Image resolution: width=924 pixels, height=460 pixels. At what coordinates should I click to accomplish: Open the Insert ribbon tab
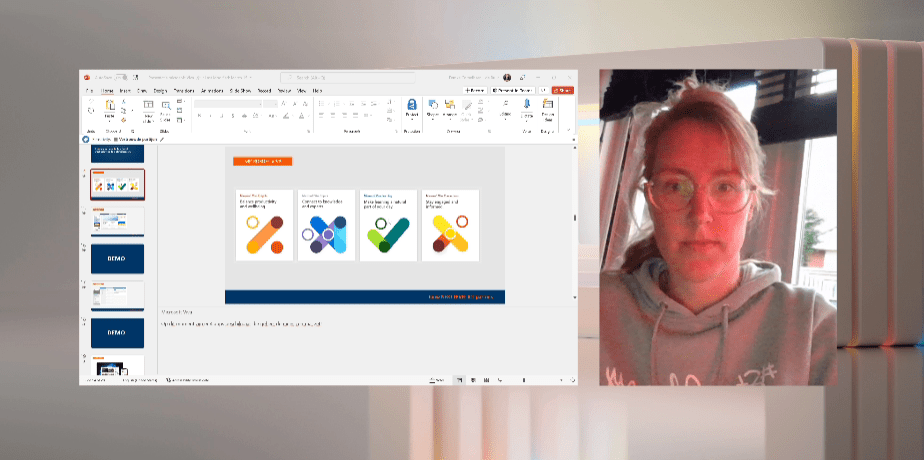[x=126, y=90]
